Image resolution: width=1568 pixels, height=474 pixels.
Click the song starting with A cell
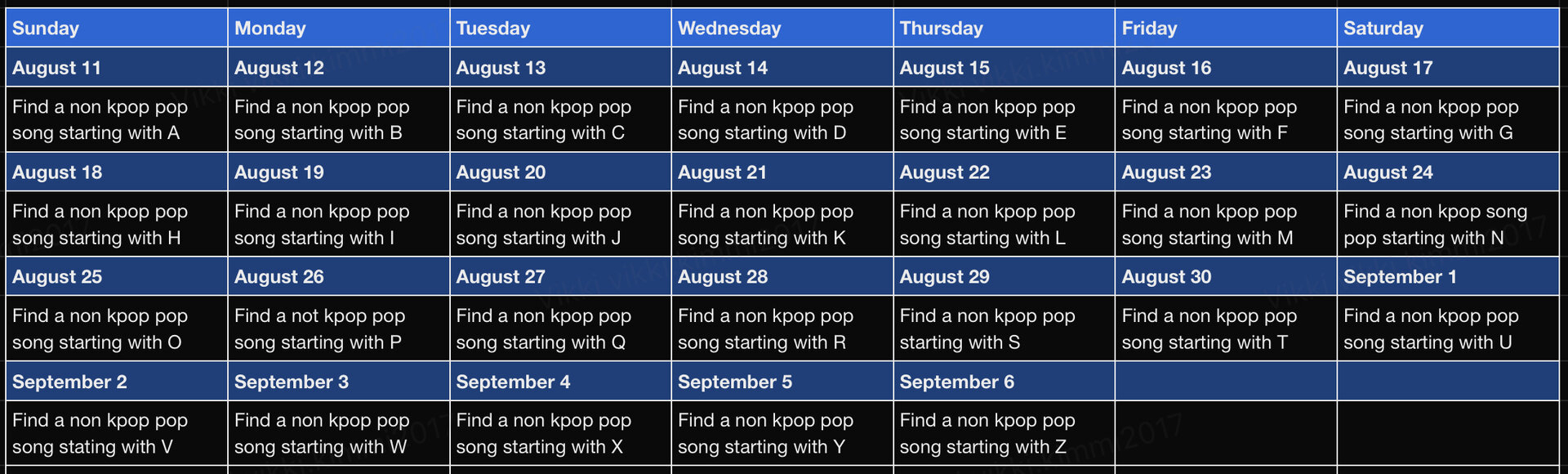tap(117, 119)
